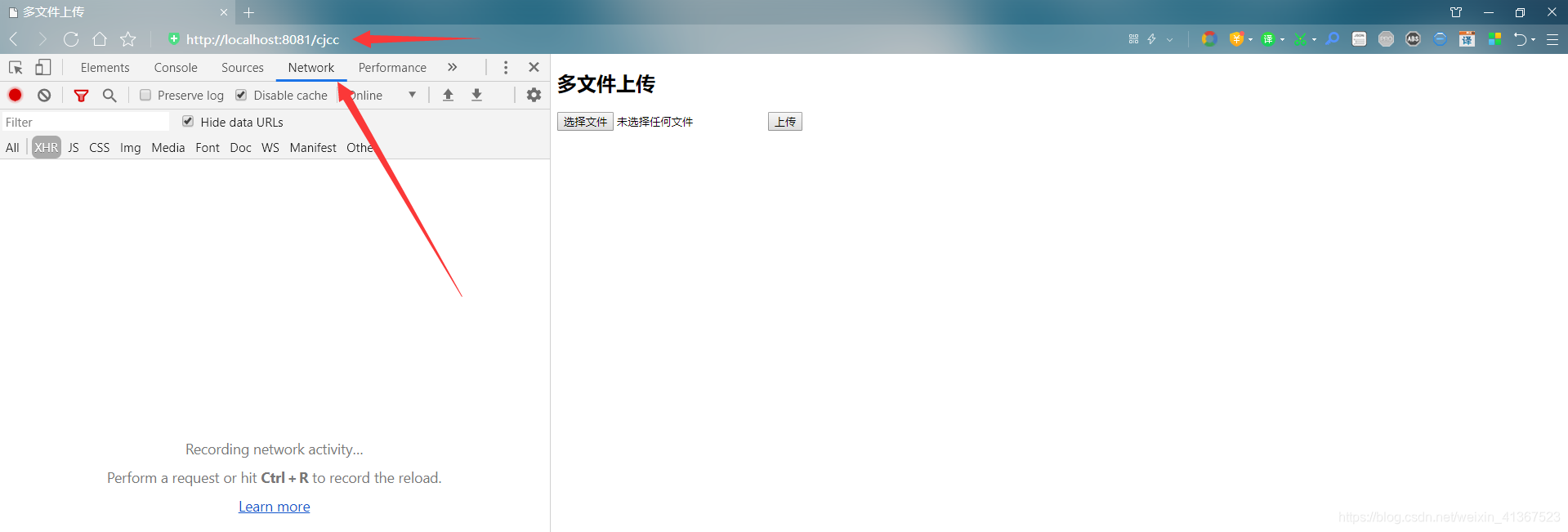Switch to the Performance tab
This screenshot has height=532, width=1568.
pos(392,68)
